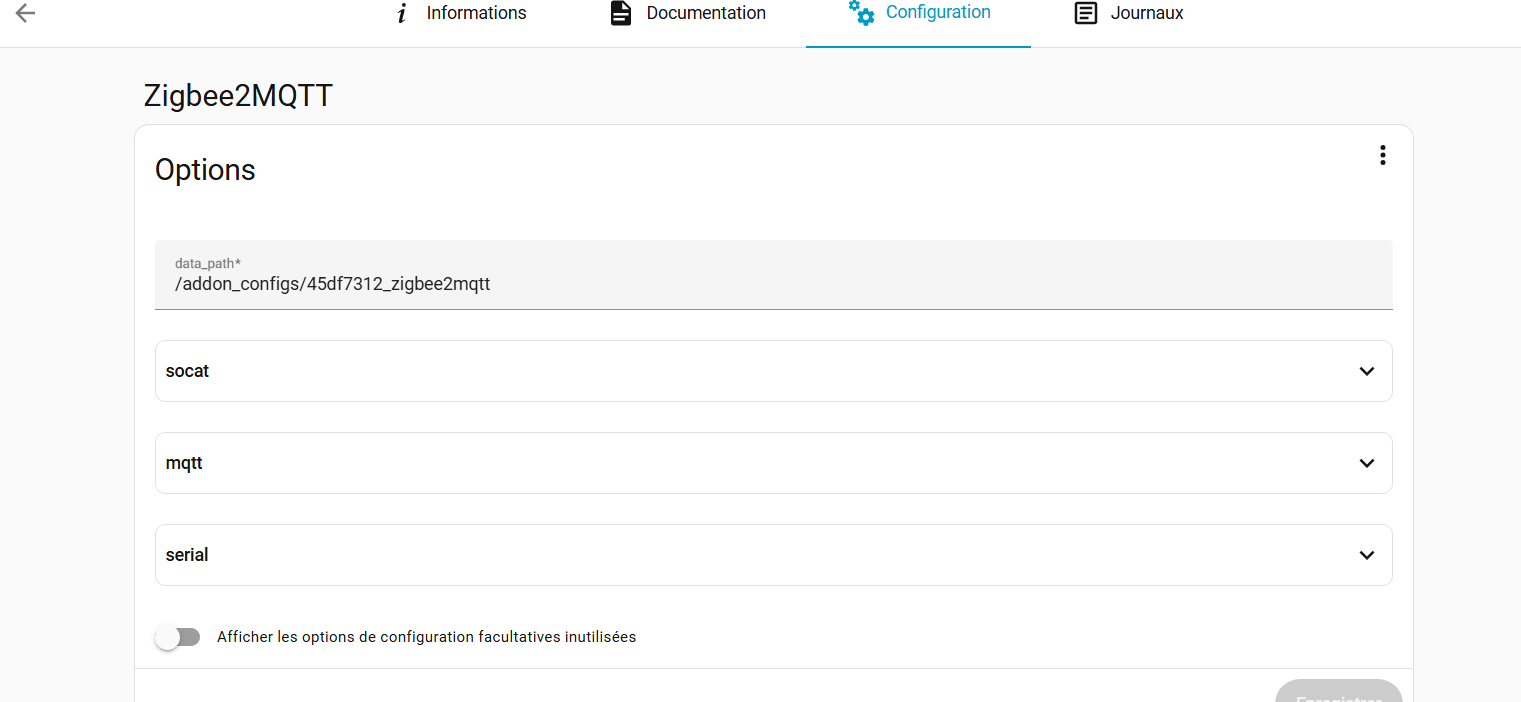Toggle the unused optional configuration switch
This screenshot has width=1521, height=702.
pos(178,637)
